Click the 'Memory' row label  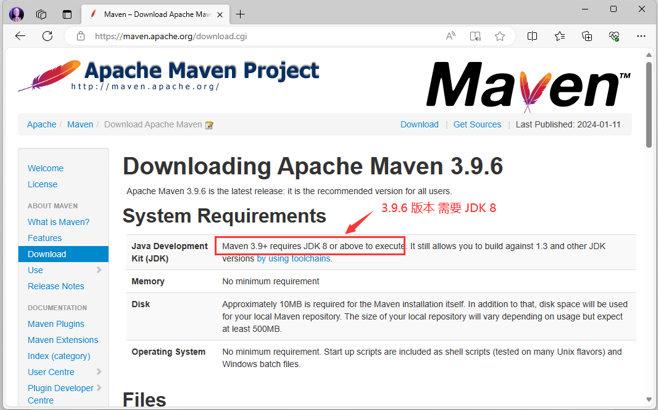click(x=148, y=281)
